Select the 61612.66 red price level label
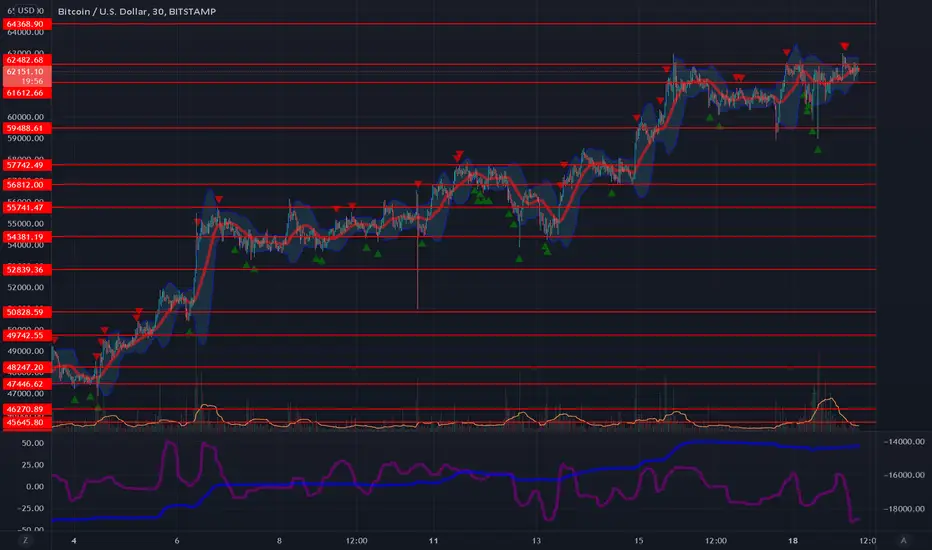The width and height of the screenshot is (932, 550). (26, 93)
